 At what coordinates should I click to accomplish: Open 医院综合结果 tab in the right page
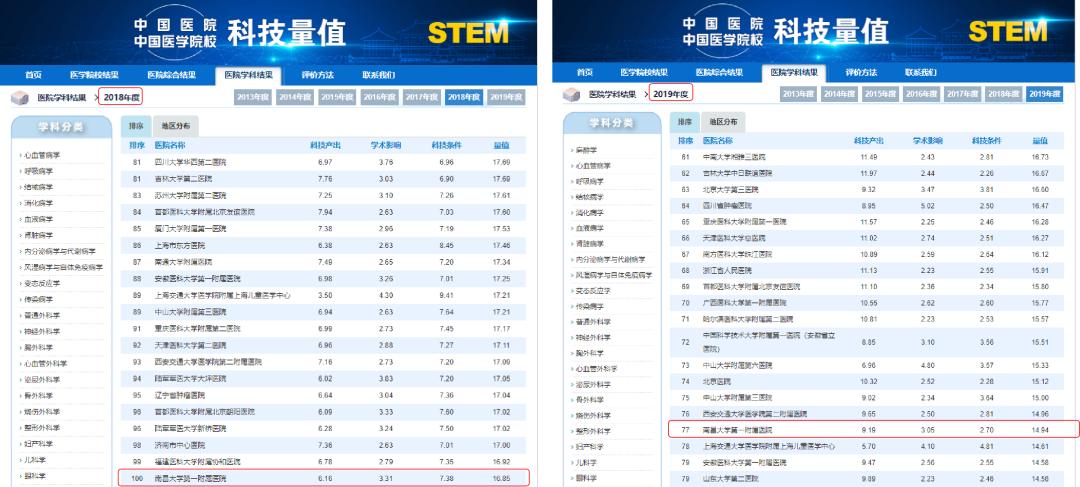(720, 72)
